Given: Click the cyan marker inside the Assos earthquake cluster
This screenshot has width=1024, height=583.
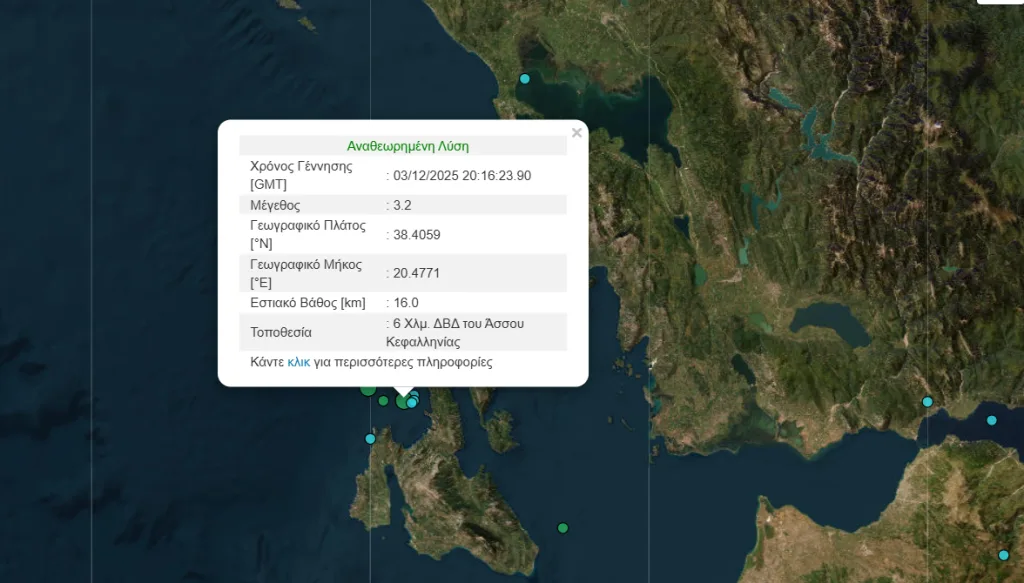Looking at the screenshot, I should [x=412, y=402].
